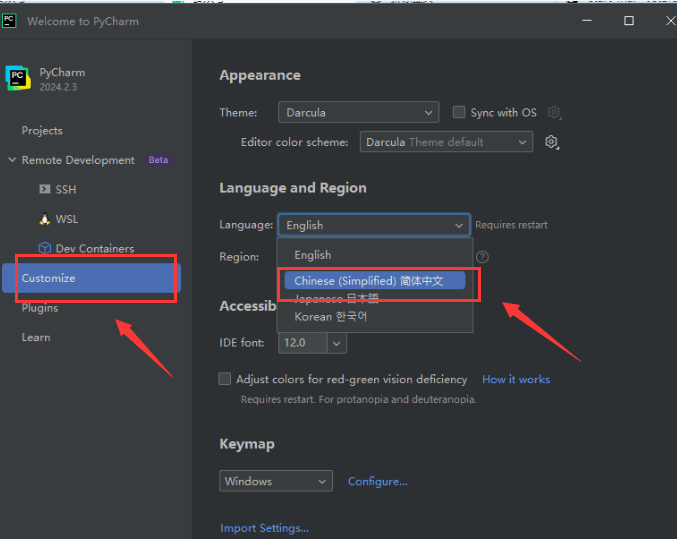Open the Plugins section
This screenshot has width=677, height=539.
(40, 308)
